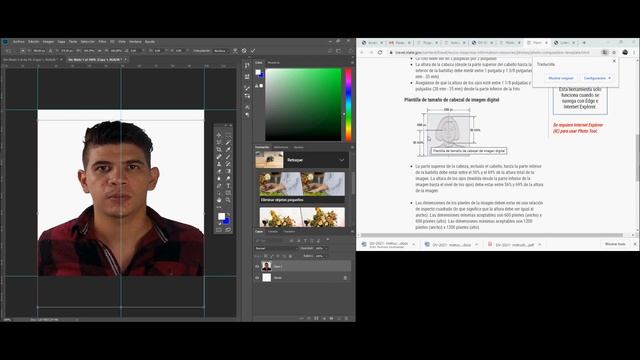The width and height of the screenshot is (640, 360).
Task: Switch to the Muestras tab
Action: 273,62
